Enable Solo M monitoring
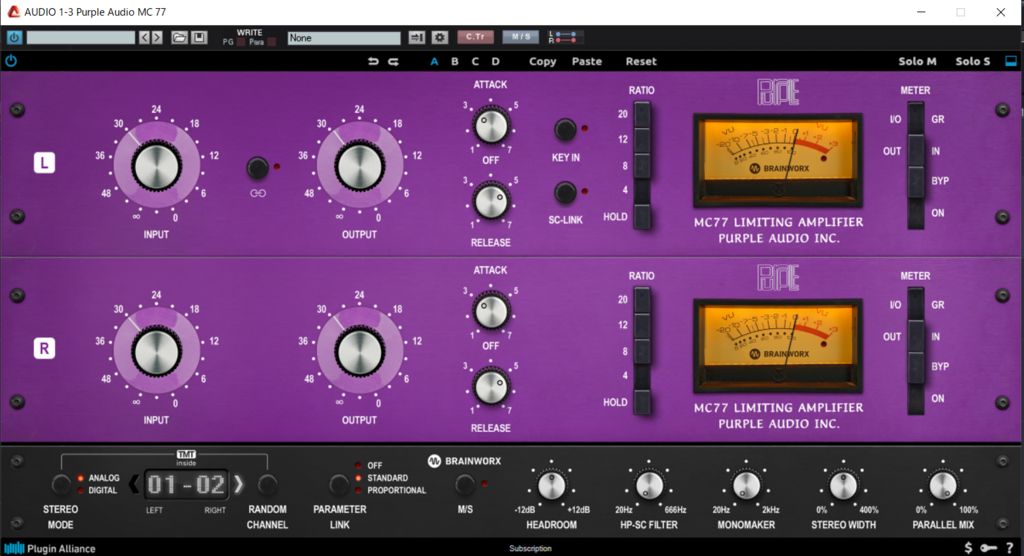This screenshot has height=556, width=1024. coord(917,61)
